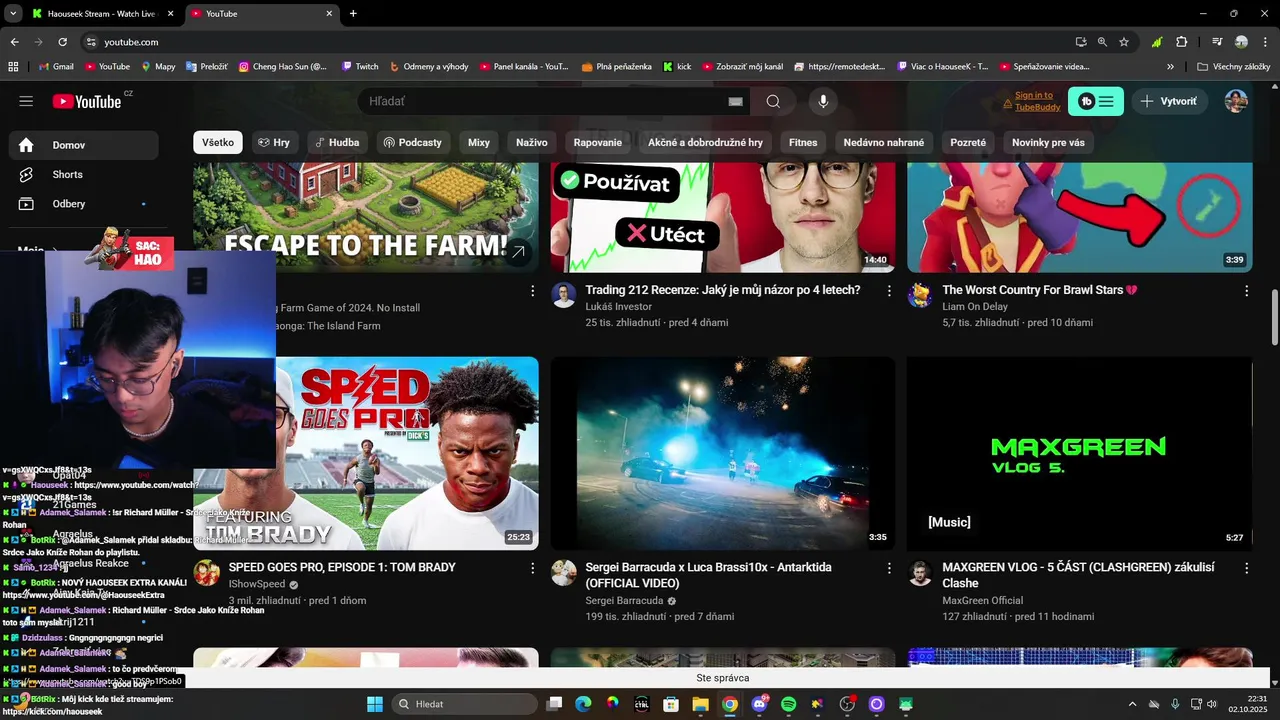
Task: Open Discord from the taskbar
Action: click(x=759, y=704)
